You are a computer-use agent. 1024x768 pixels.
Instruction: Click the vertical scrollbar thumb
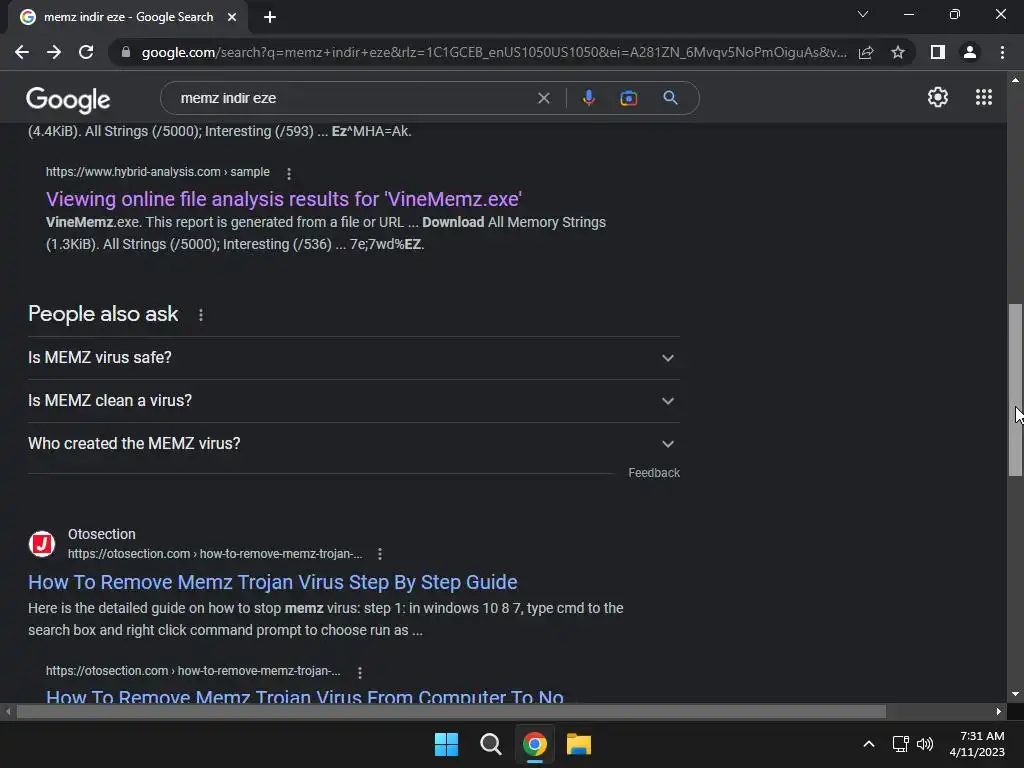coord(1015,390)
